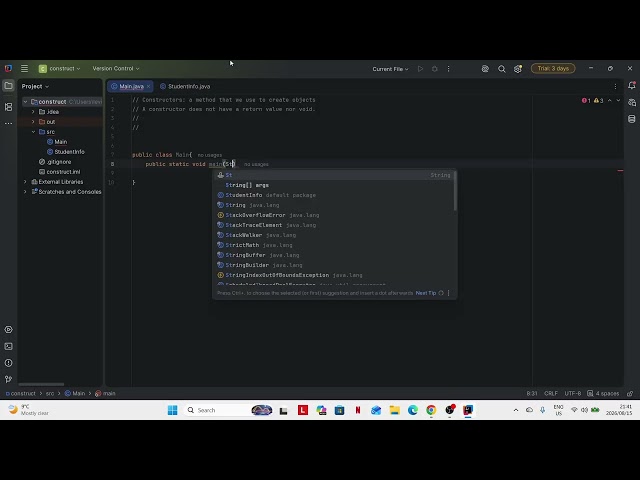The height and width of the screenshot is (480, 640).
Task: Change 4 spaces indent setting
Action: point(603,393)
